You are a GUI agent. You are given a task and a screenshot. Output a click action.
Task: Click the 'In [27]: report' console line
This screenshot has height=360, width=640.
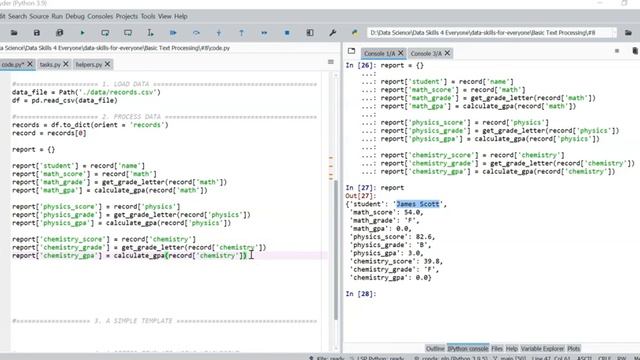click(x=375, y=188)
